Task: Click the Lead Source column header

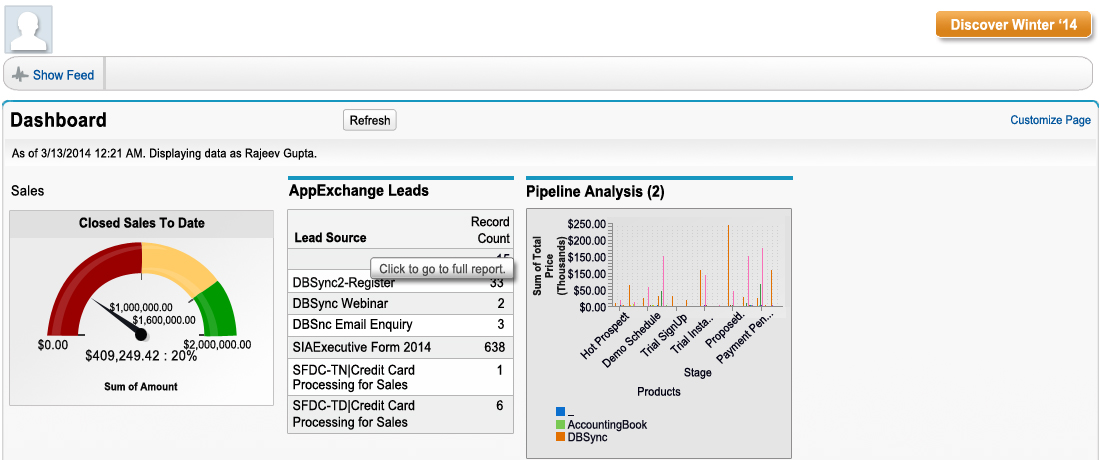Action: click(330, 238)
